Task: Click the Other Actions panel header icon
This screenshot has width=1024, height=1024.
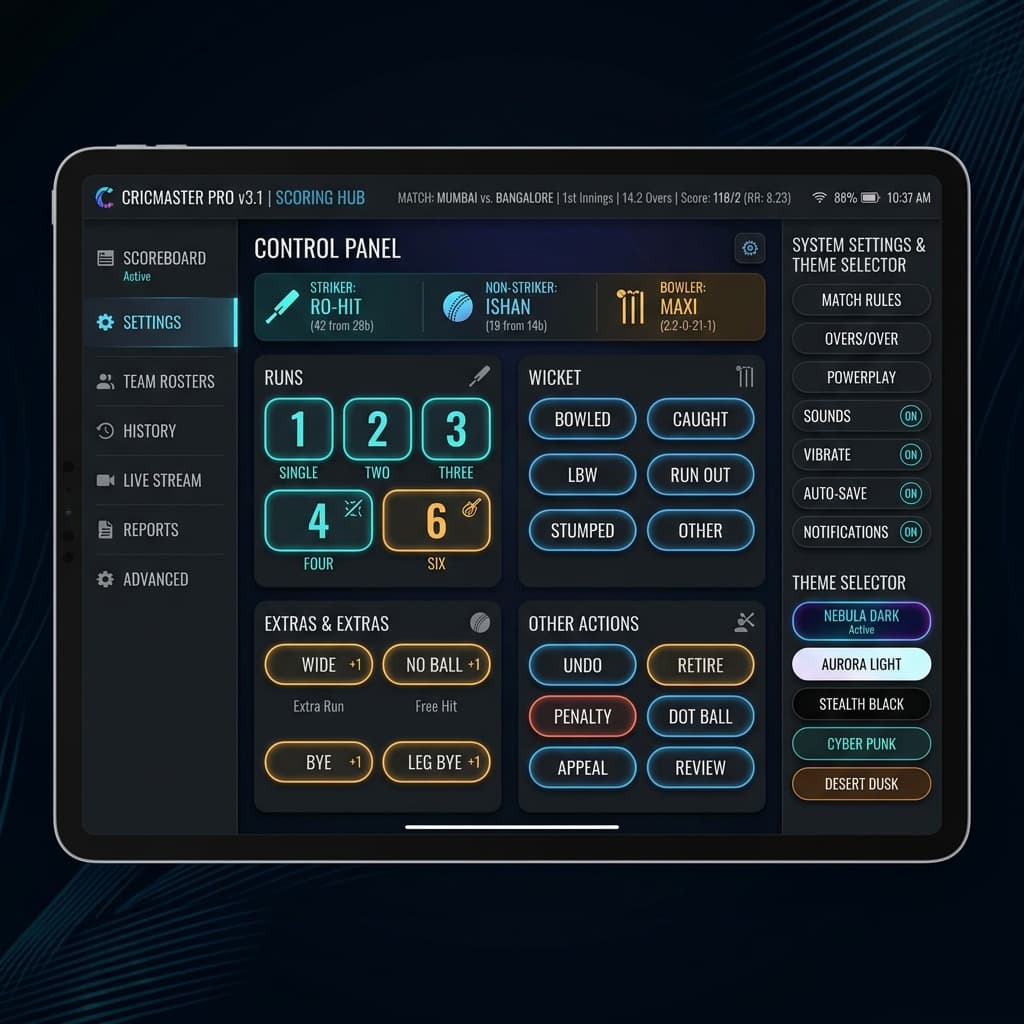Action: 744,622
